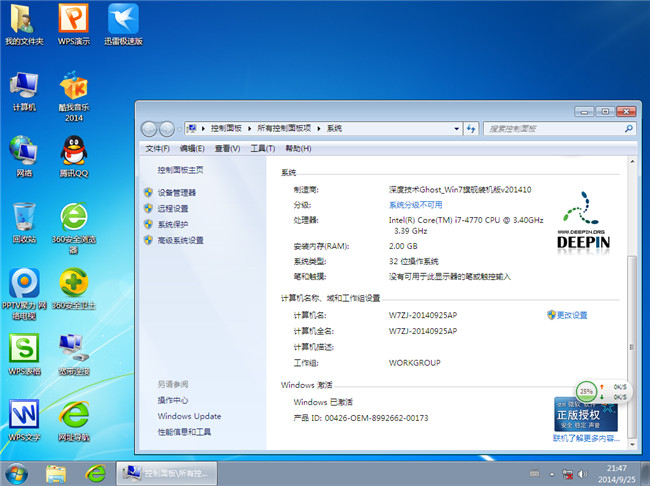The width and height of the screenshot is (650, 486).
Task: Click the refresh button beside address bar
Action: click(471, 129)
